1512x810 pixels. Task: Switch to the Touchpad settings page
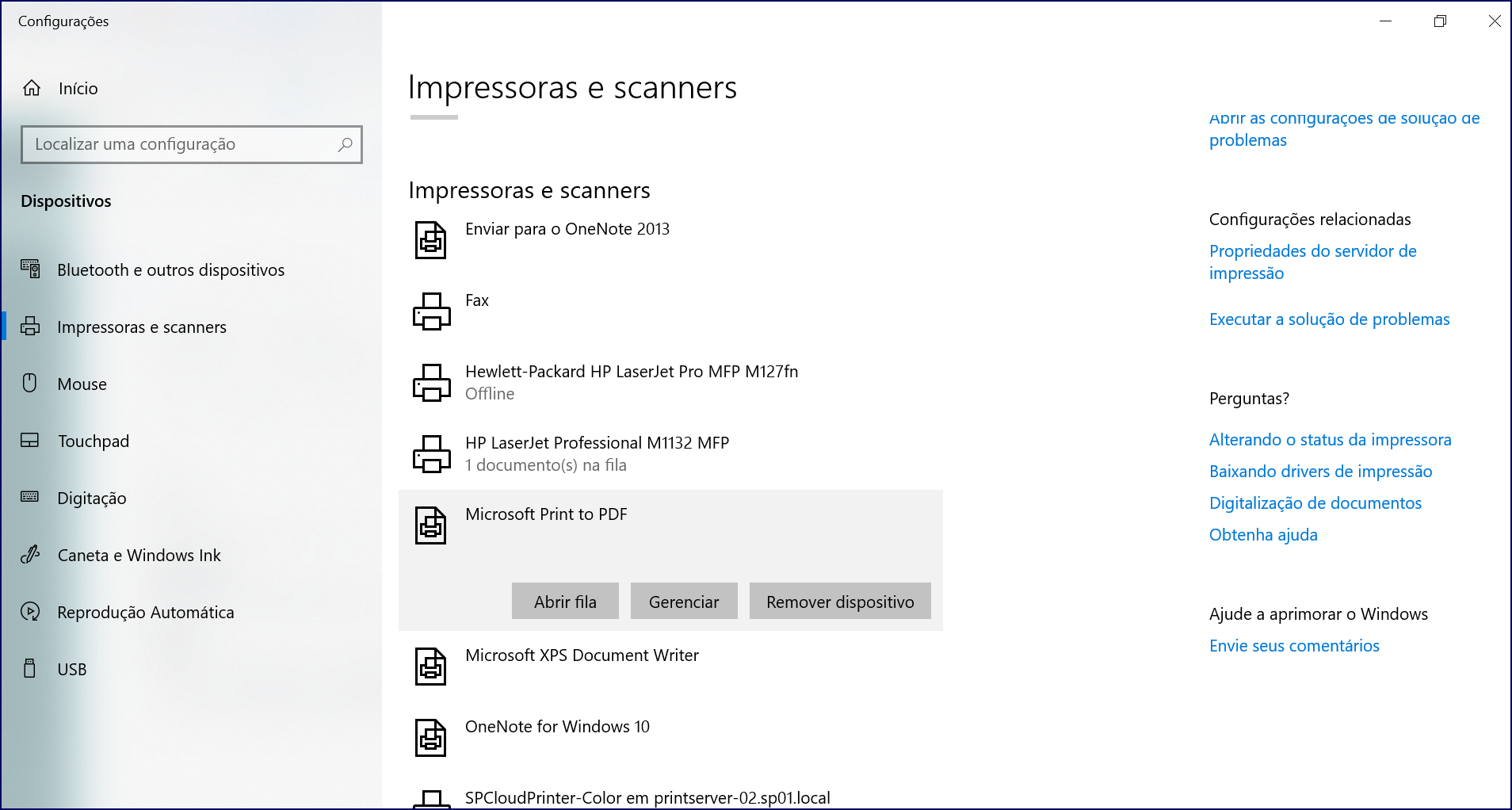(x=94, y=441)
